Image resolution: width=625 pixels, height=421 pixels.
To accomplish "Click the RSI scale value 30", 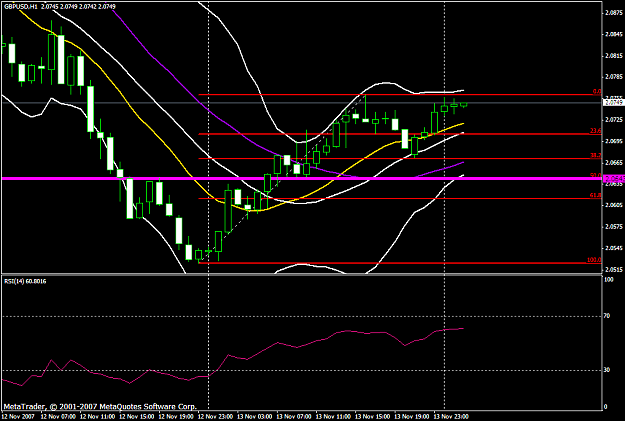I will tap(607, 370).
